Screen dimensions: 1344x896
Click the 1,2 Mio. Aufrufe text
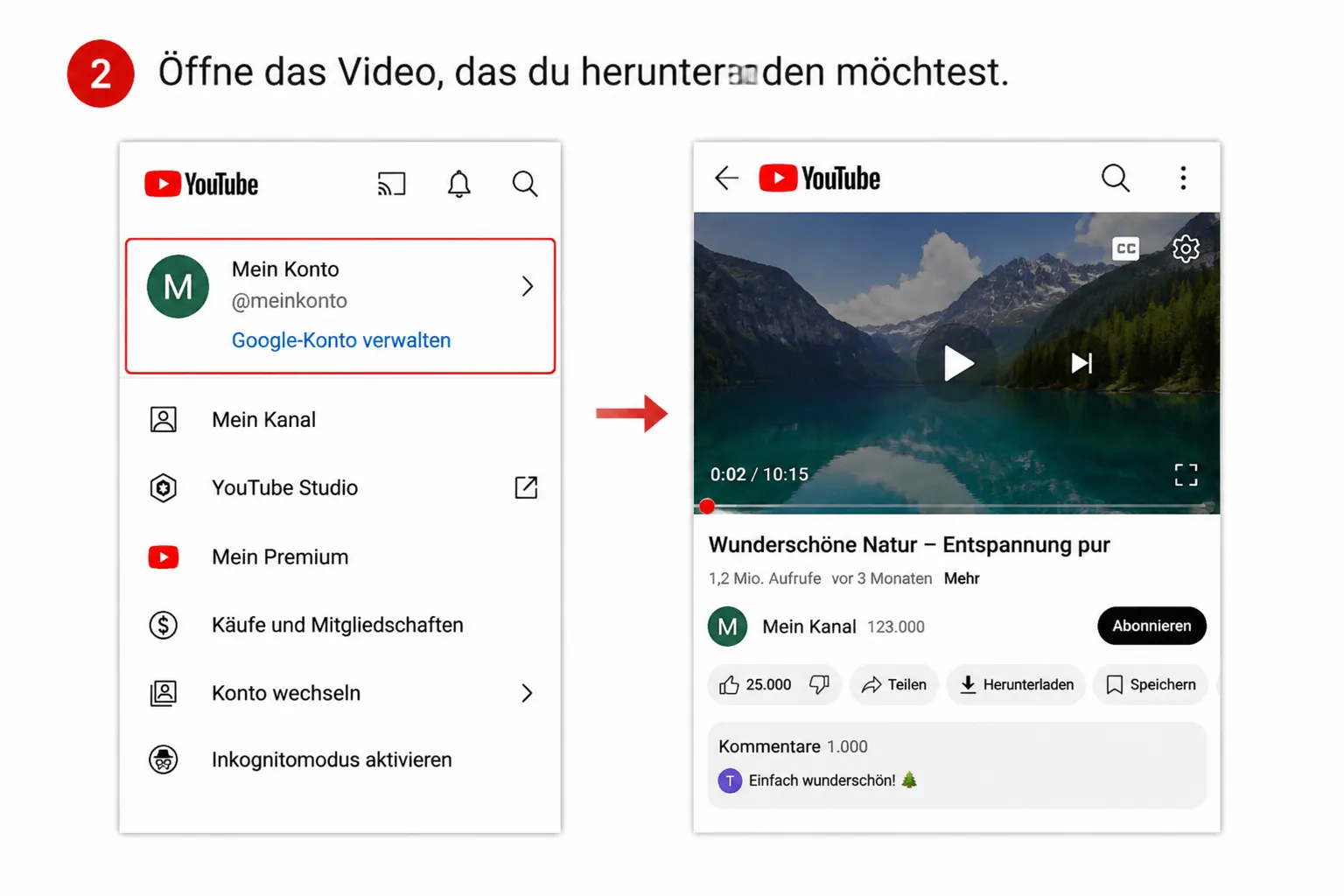pos(765,578)
